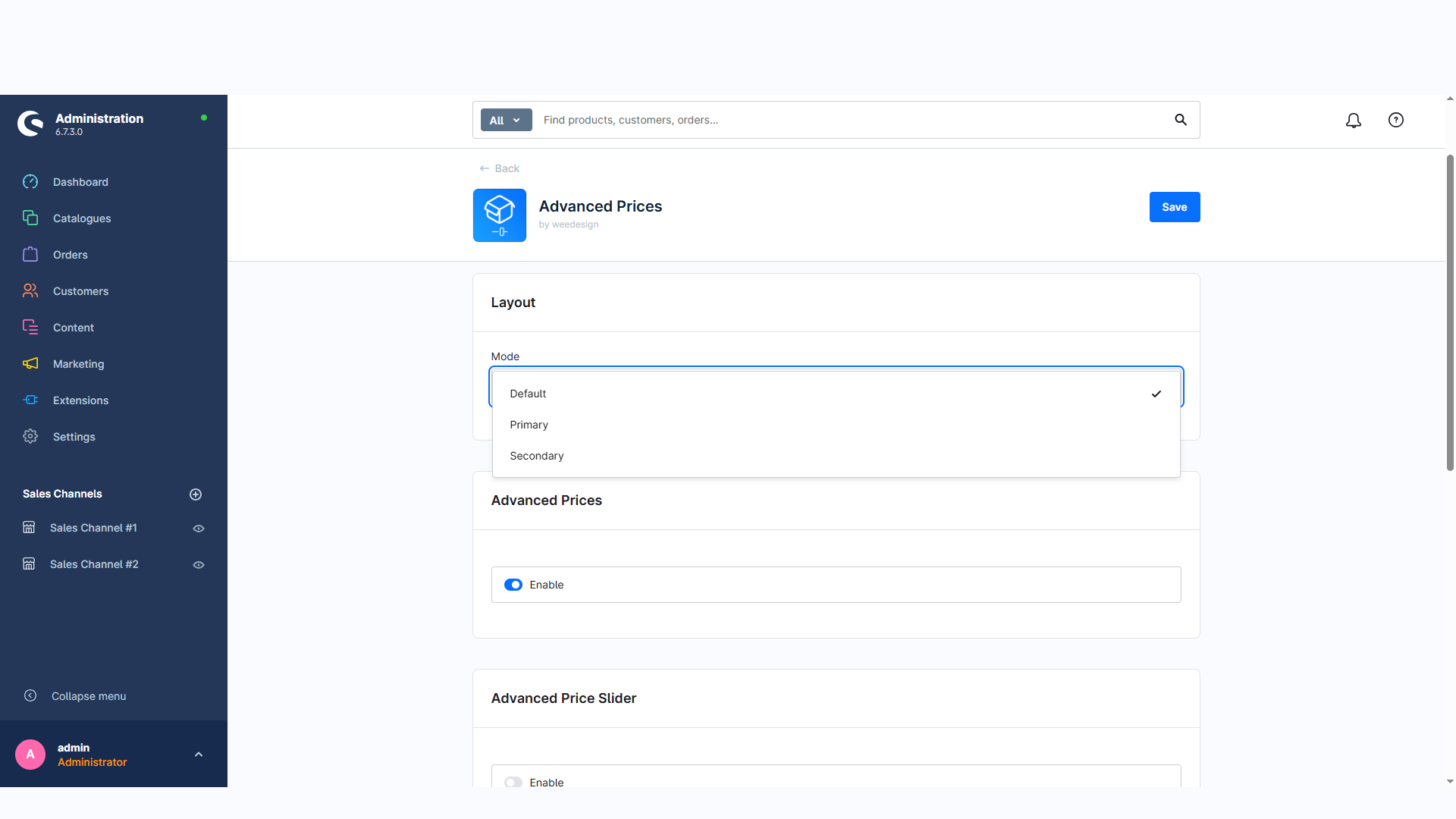
Task: Click the Collapse menu arrow icon
Action: 30,696
